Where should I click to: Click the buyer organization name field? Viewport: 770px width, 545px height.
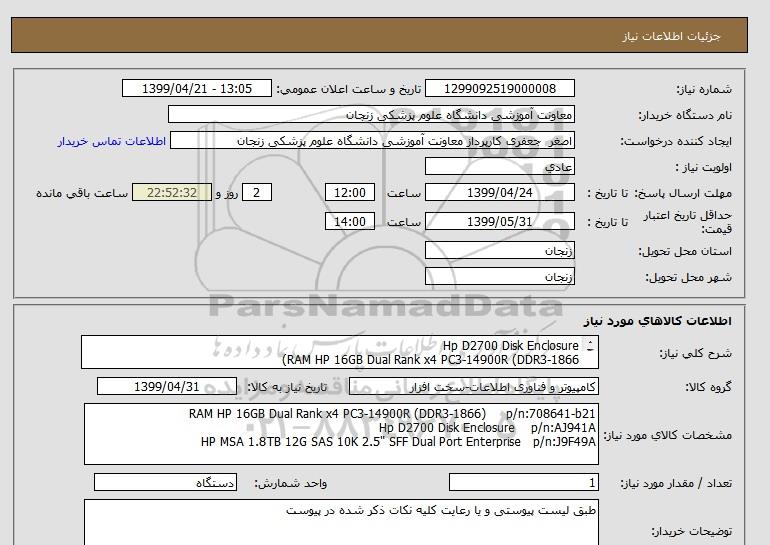click(371, 114)
